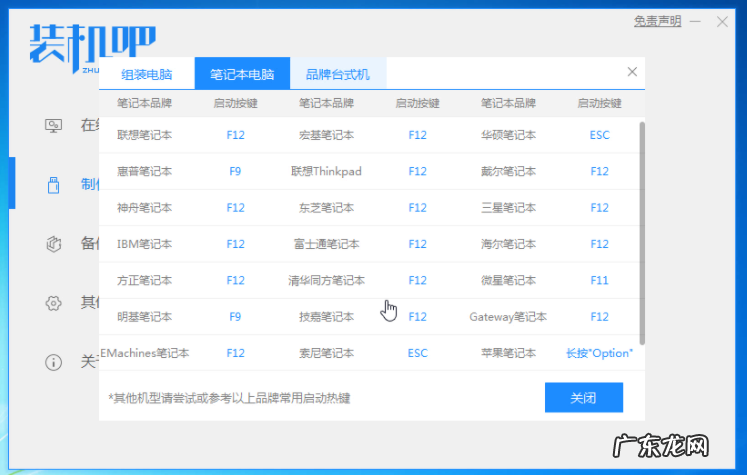This screenshot has height=475, width=747.
Task: Click the F11 hotkey for 微星笔记本
Action: [x=599, y=281]
